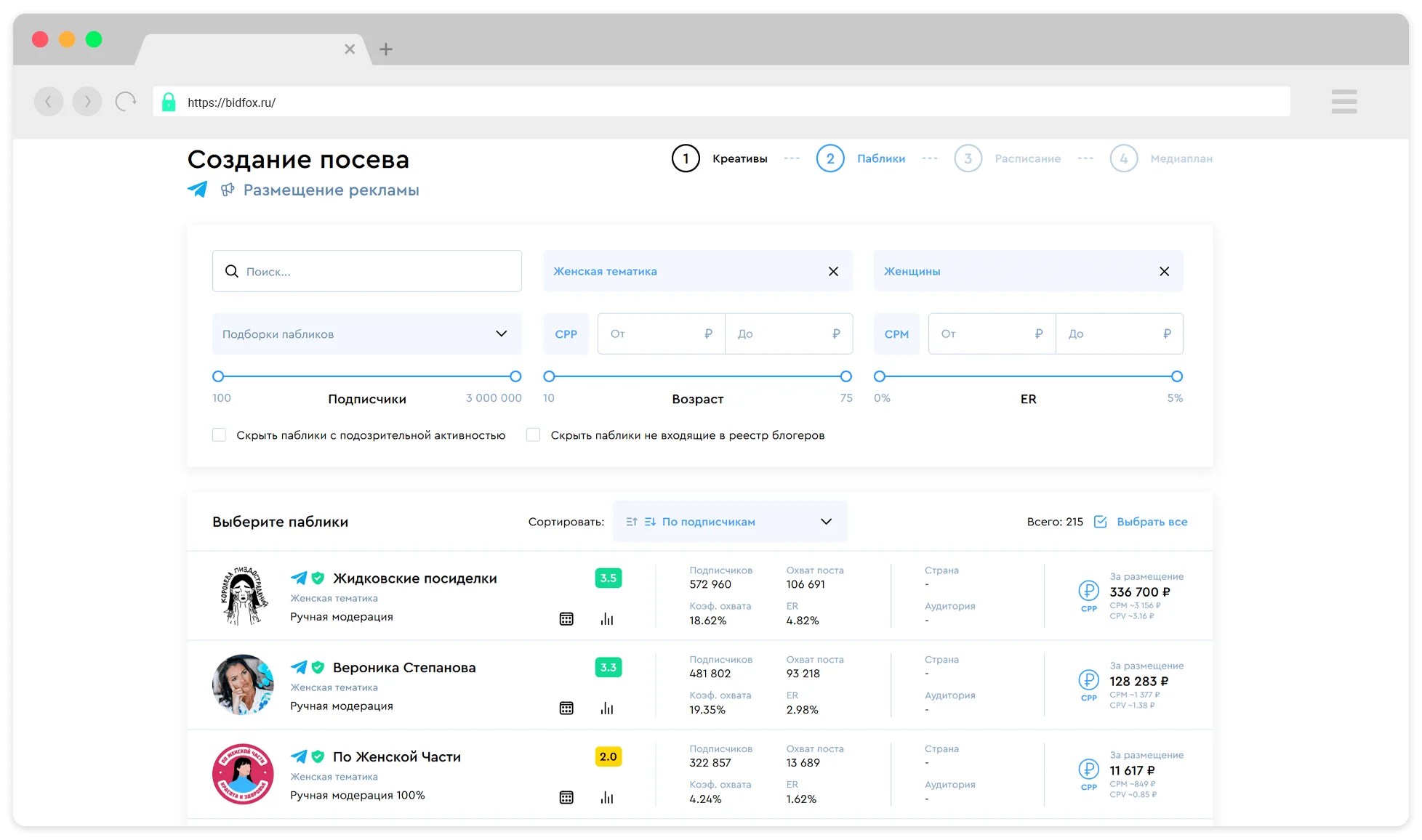Open Вероника Степанова channel title

(x=403, y=668)
